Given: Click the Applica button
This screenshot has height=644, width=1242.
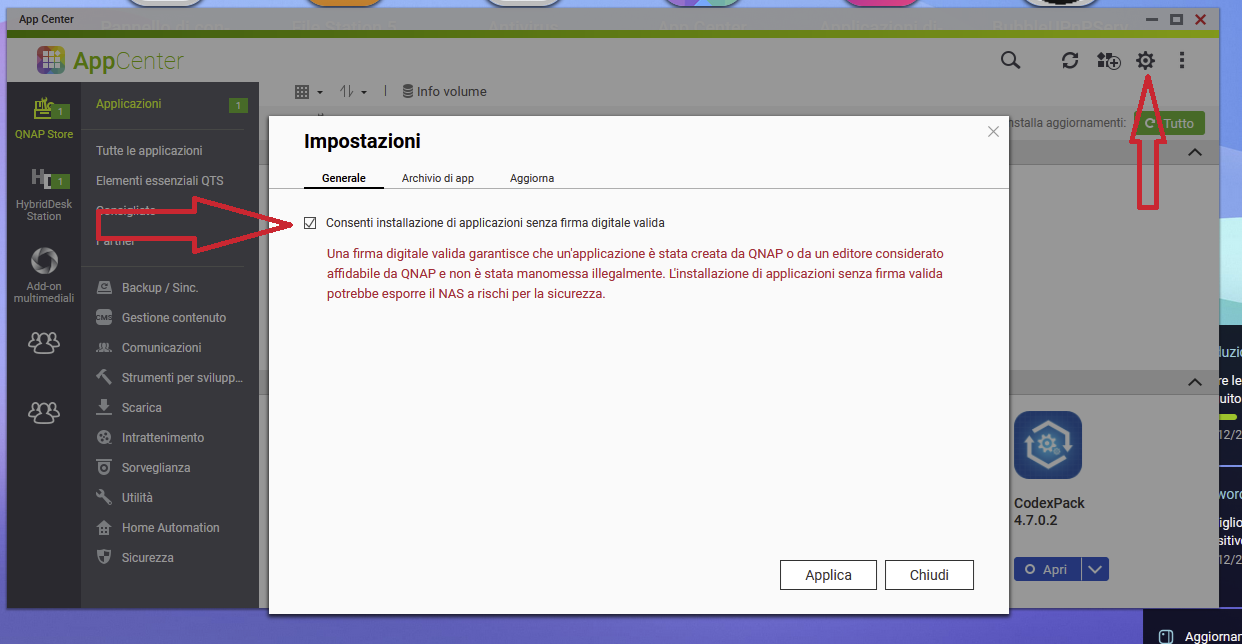Looking at the screenshot, I should [x=829, y=575].
